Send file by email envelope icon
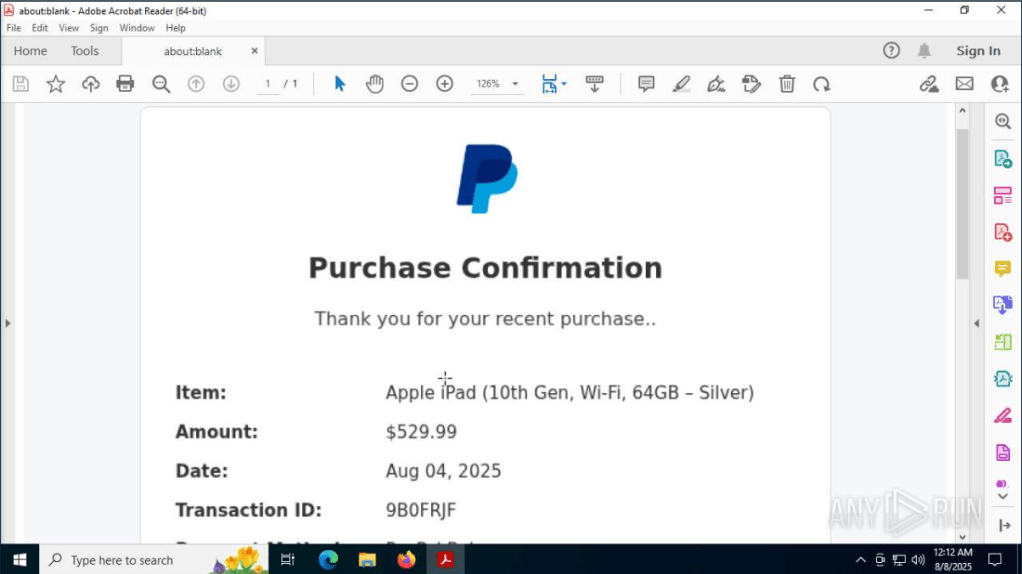This screenshot has width=1022, height=574. point(964,84)
